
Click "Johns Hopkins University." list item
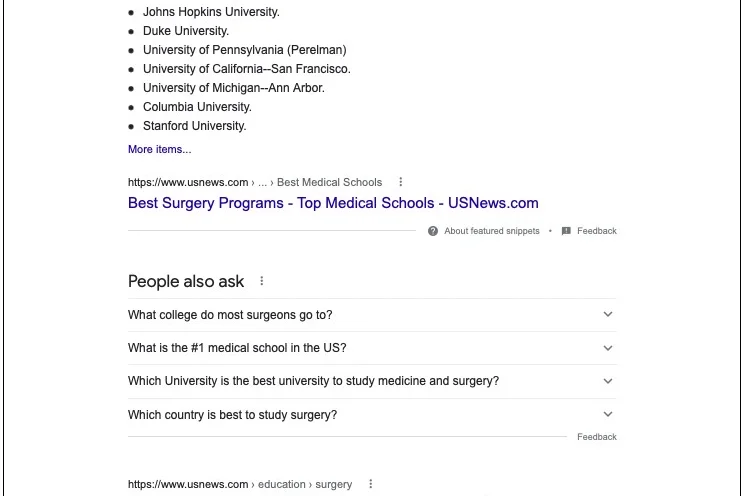[211, 12]
